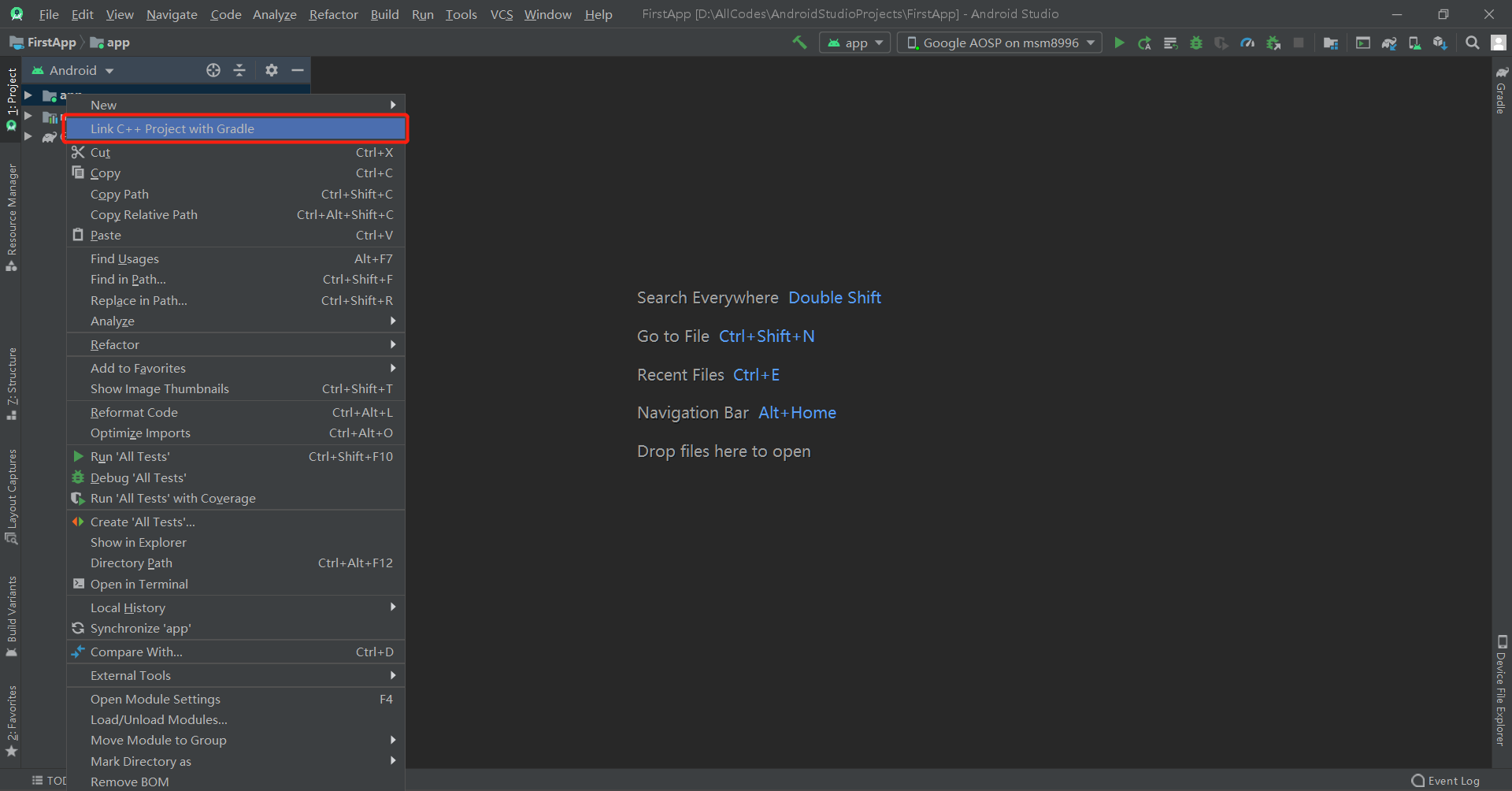Choose Cut from the context menu
Viewport: 1512px width, 791px height.
tap(235, 153)
